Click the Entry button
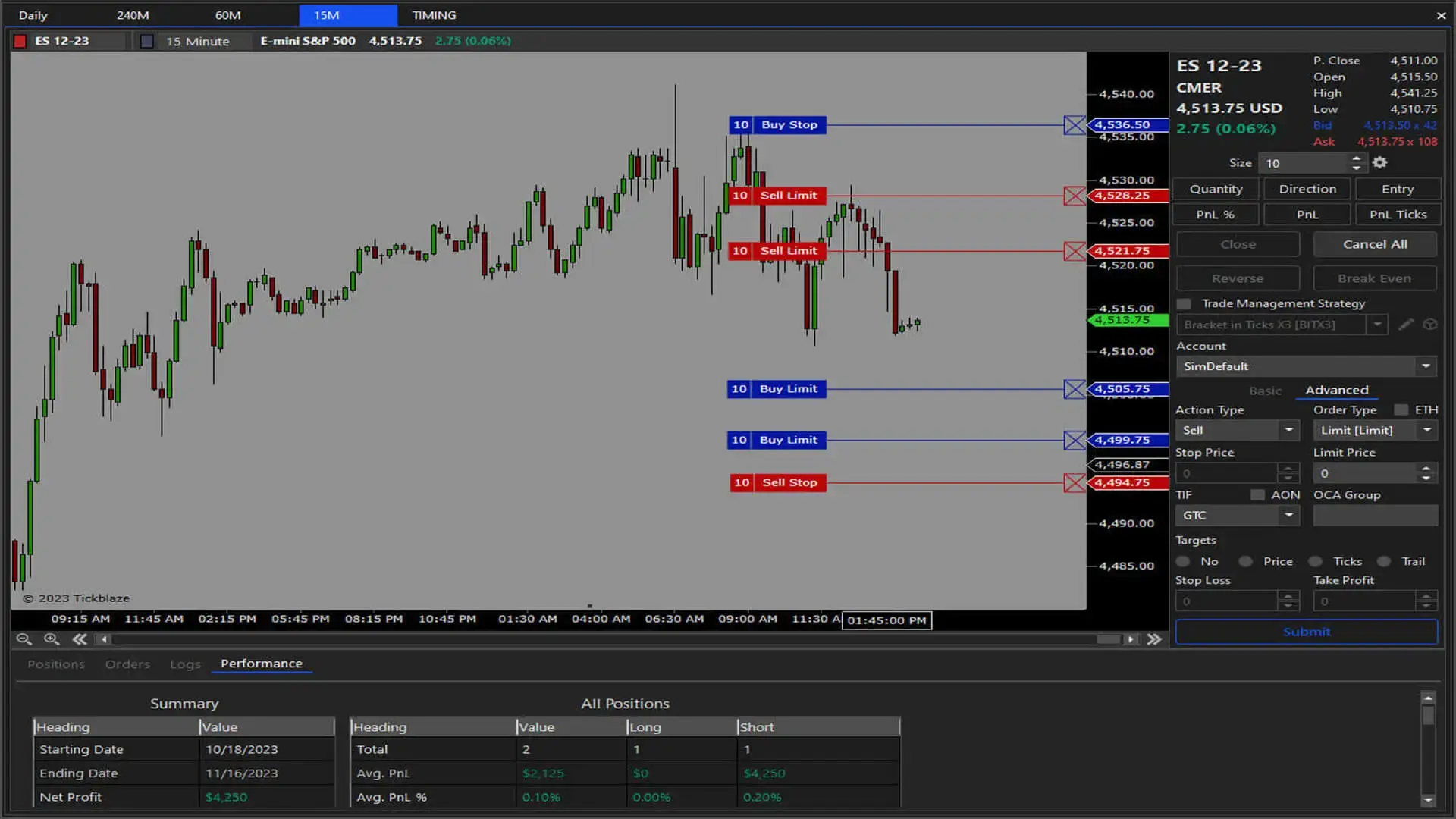The width and height of the screenshot is (1456, 819). (1398, 189)
